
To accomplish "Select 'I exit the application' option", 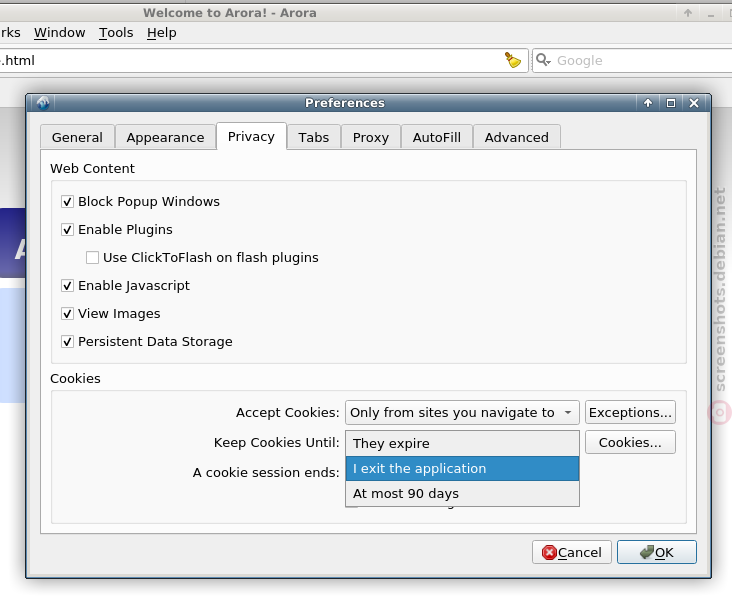I will pos(462,468).
